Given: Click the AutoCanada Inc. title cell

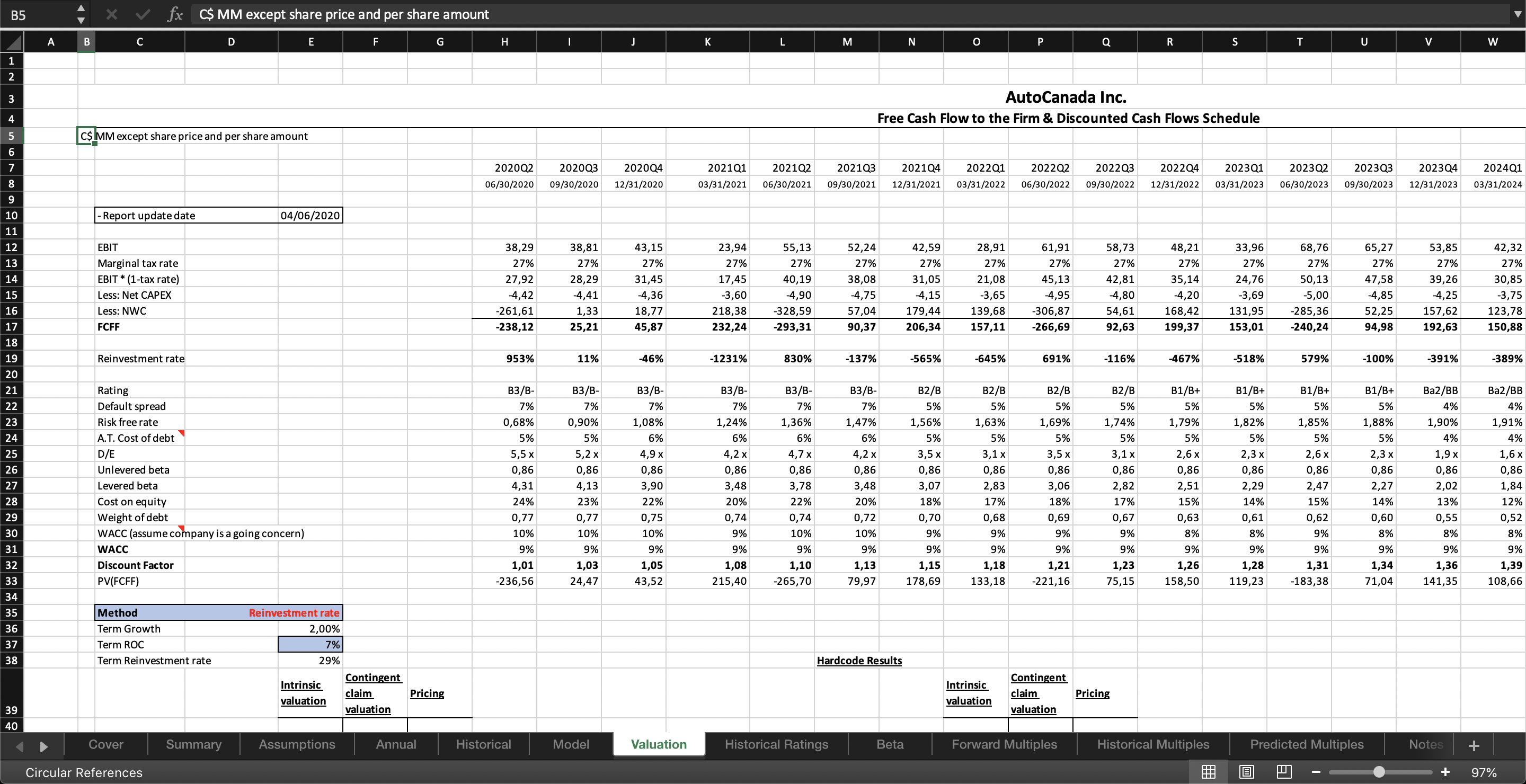Looking at the screenshot, I should 1066,97.
